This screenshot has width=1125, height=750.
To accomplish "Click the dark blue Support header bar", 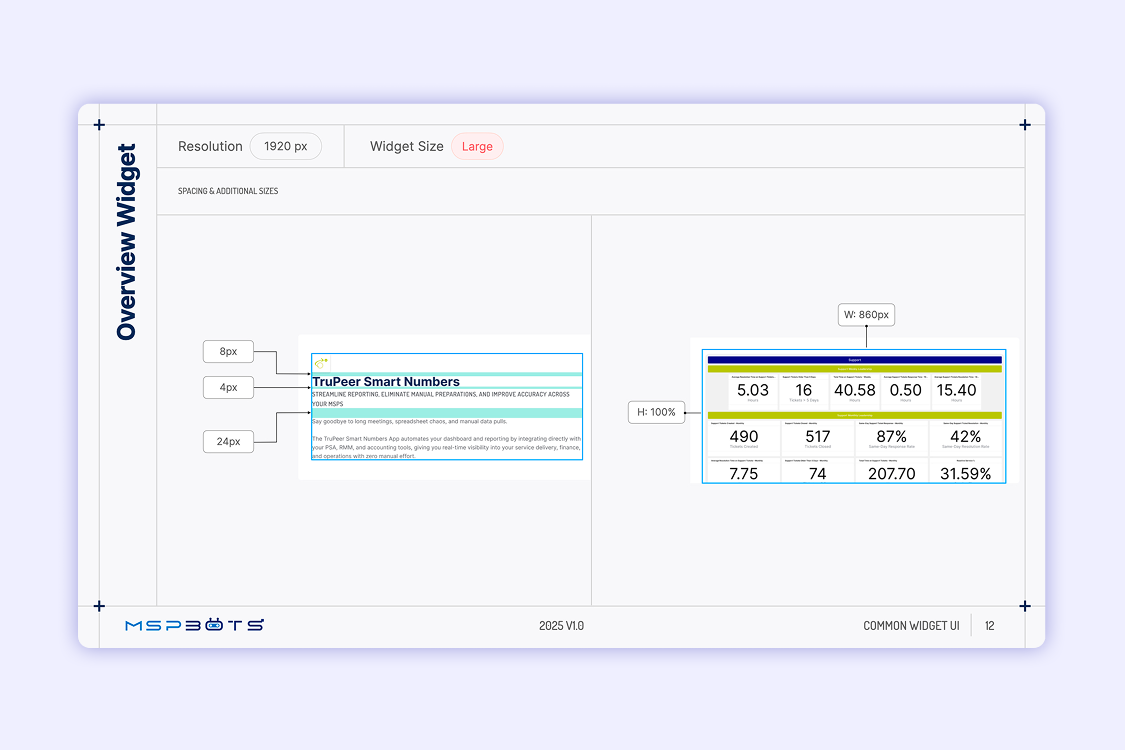I will point(855,360).
